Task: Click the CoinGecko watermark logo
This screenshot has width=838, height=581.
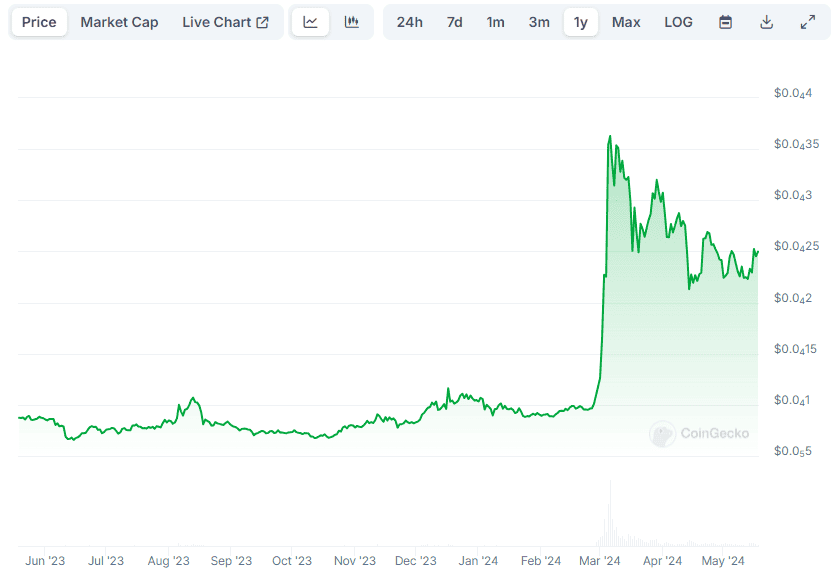Action: pyautogui.click(x=698, y=433)
